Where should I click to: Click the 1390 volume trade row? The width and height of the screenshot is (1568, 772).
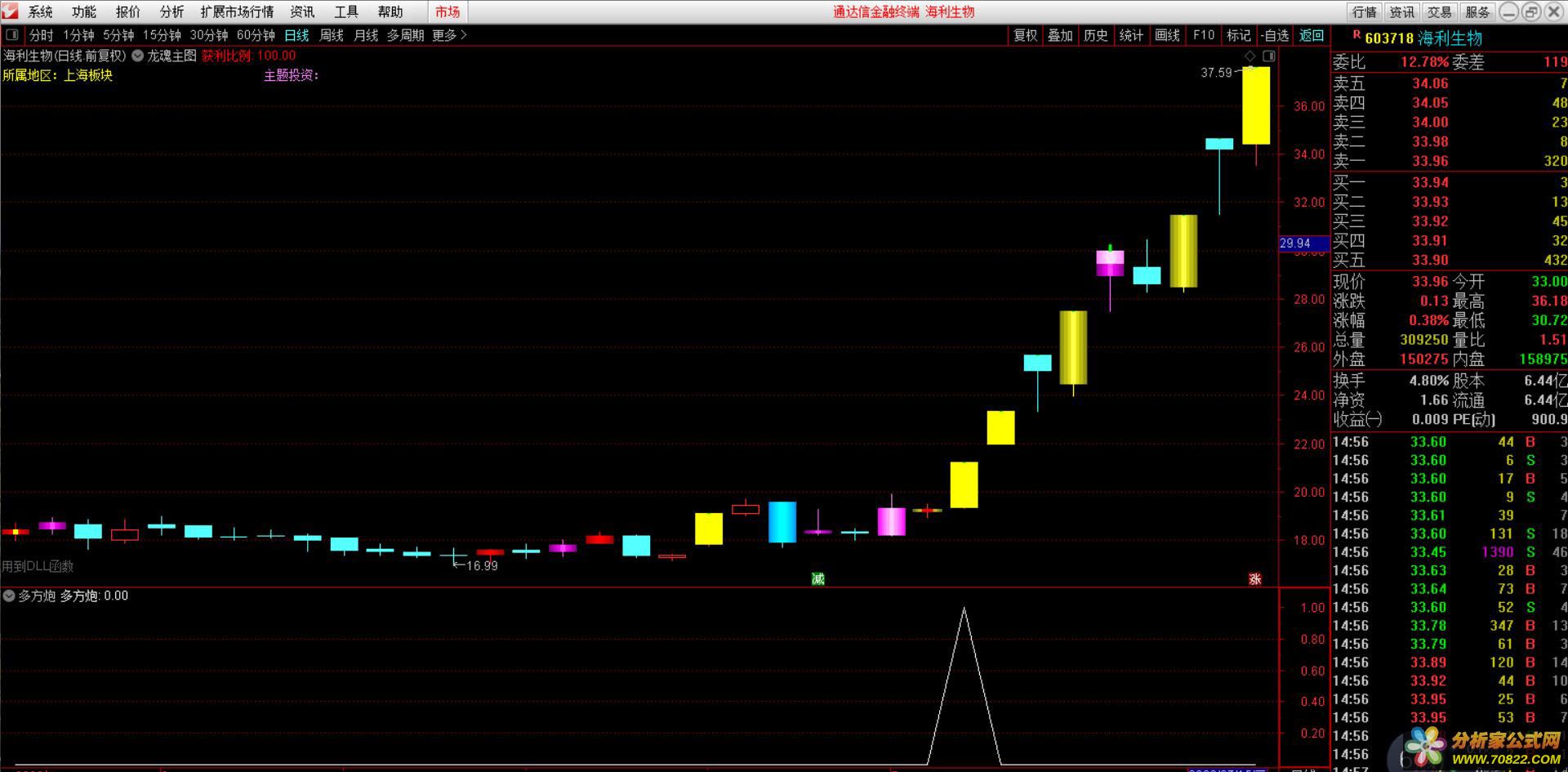(x=1450, y=551)
